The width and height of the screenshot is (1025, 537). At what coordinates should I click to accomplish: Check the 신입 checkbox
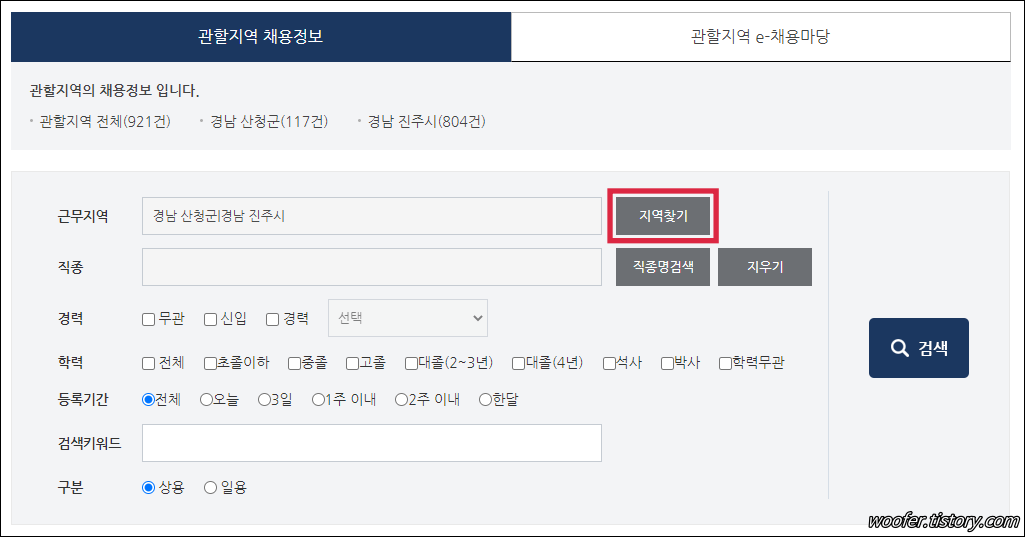click(210, 319)
